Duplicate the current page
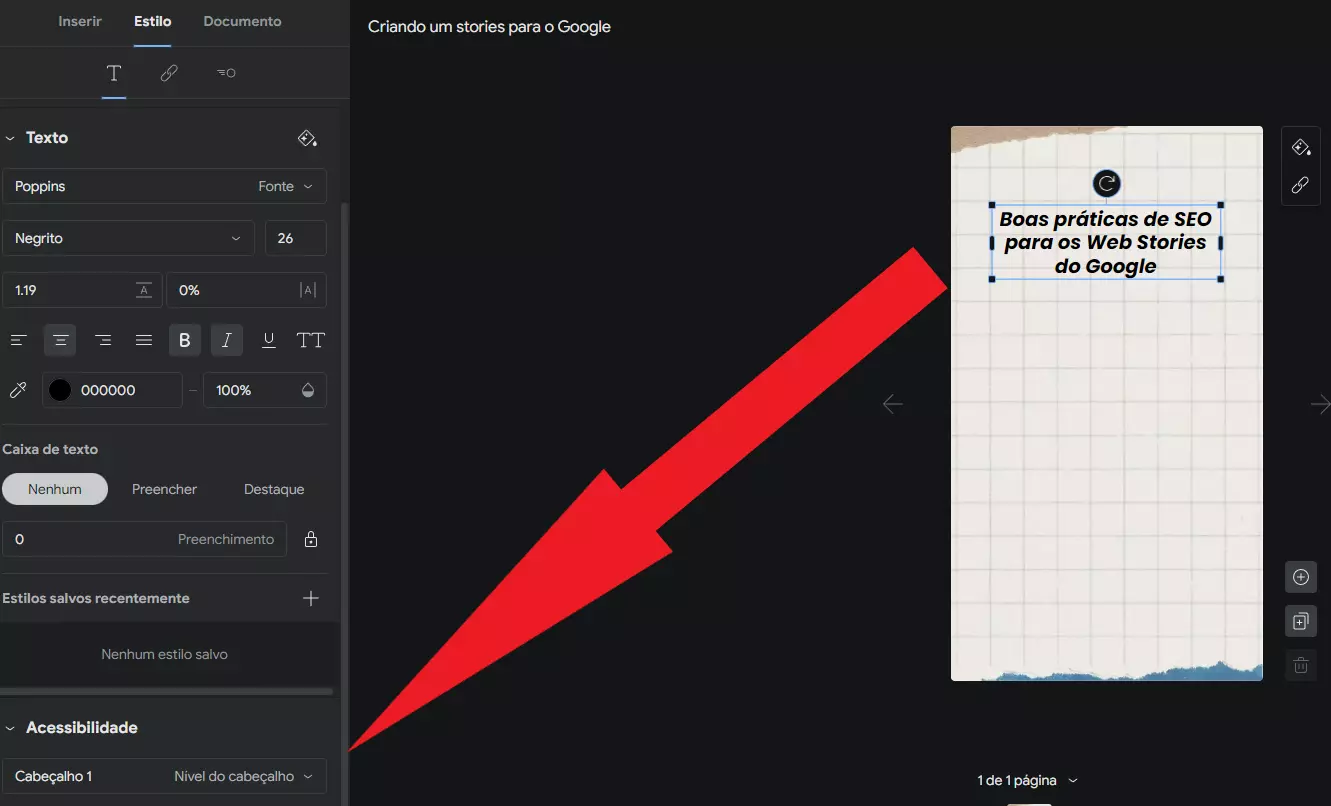The height and width of the screenshot is (806, 1331). (1301, 621)
